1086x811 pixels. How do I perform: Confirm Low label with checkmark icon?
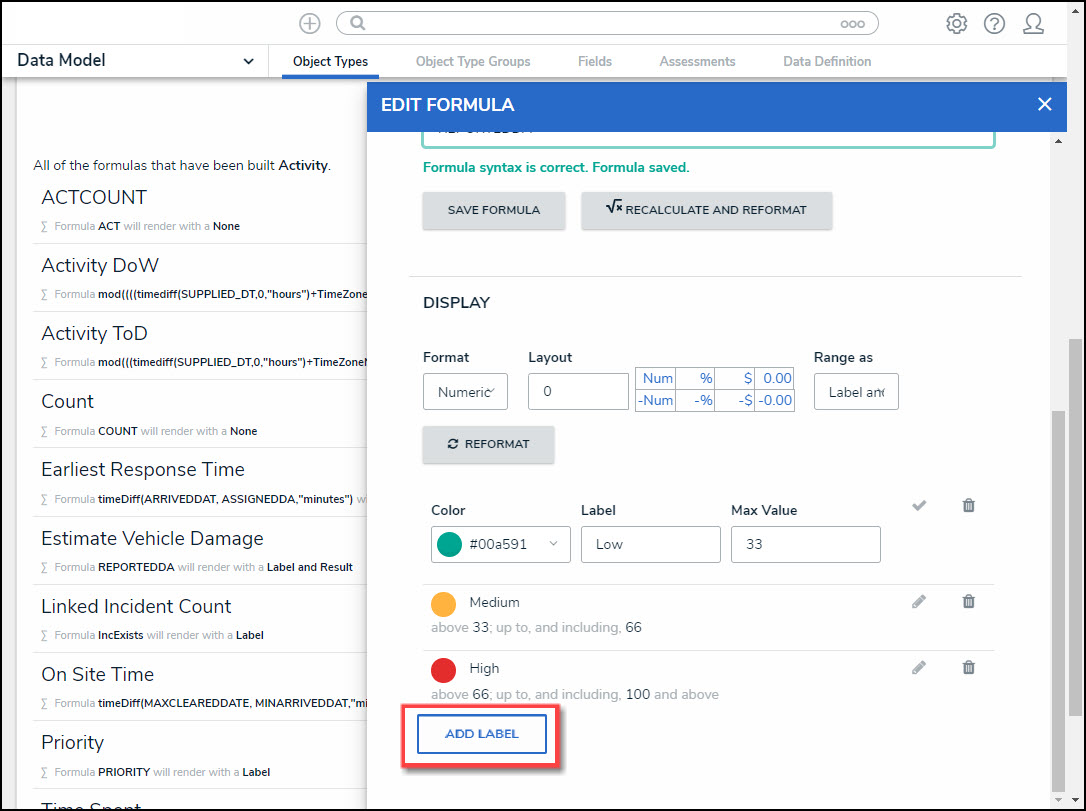pyautogui.click(x=919, y=506)
